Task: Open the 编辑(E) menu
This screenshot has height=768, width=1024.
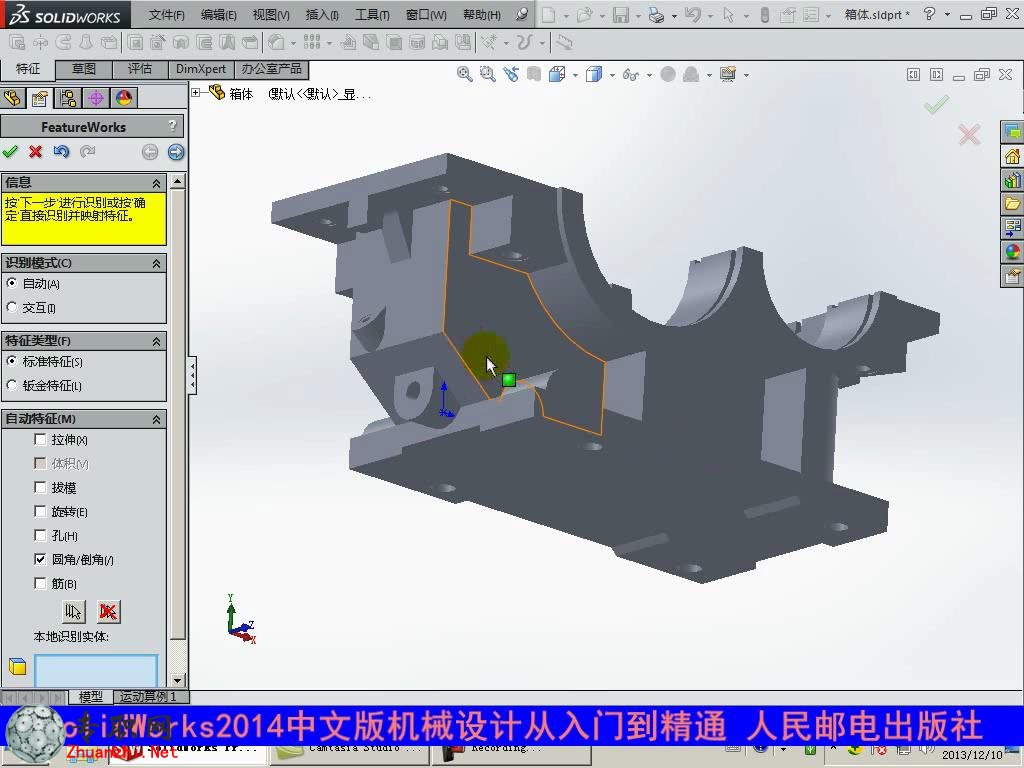Action: [219, 15]
